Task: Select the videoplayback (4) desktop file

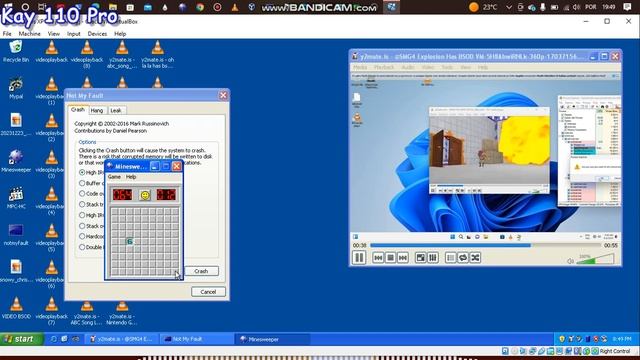Action: point(51,201)
